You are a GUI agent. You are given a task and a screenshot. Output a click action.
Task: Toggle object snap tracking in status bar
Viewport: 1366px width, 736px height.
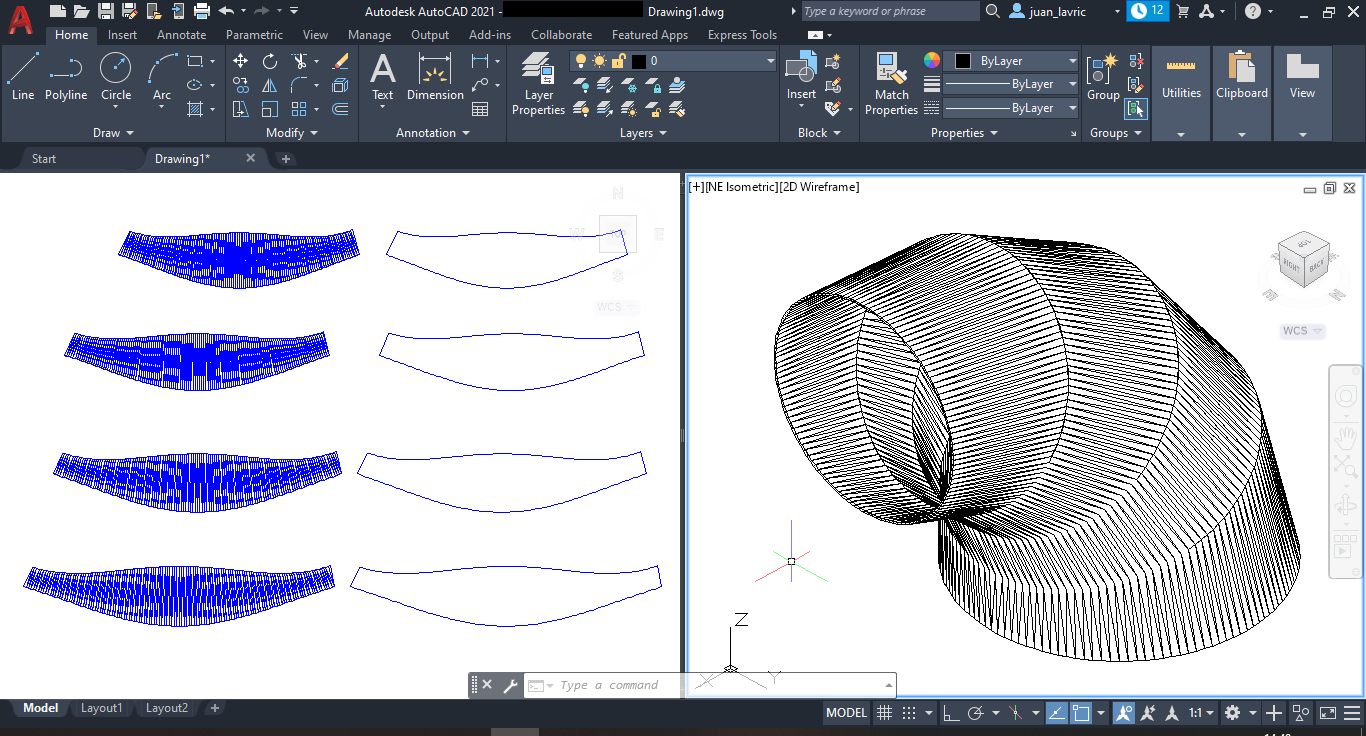[x=1057, y=713]
